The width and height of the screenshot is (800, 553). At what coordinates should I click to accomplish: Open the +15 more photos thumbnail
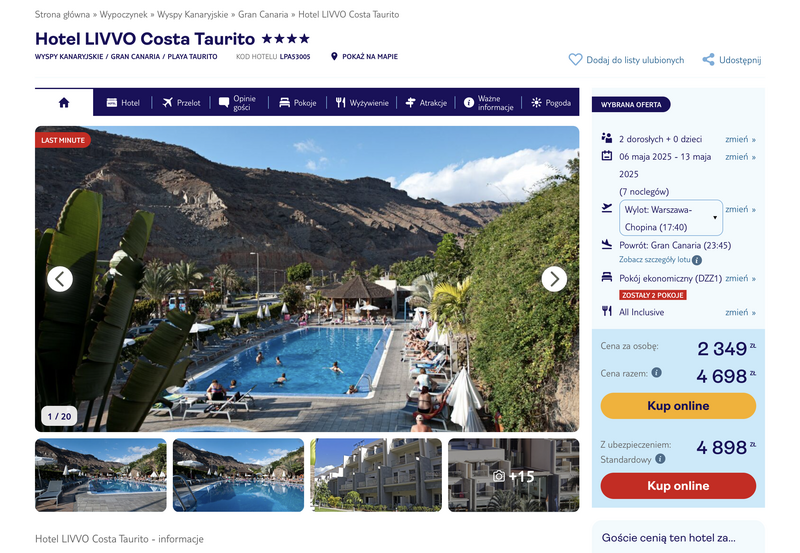point(513,475)
